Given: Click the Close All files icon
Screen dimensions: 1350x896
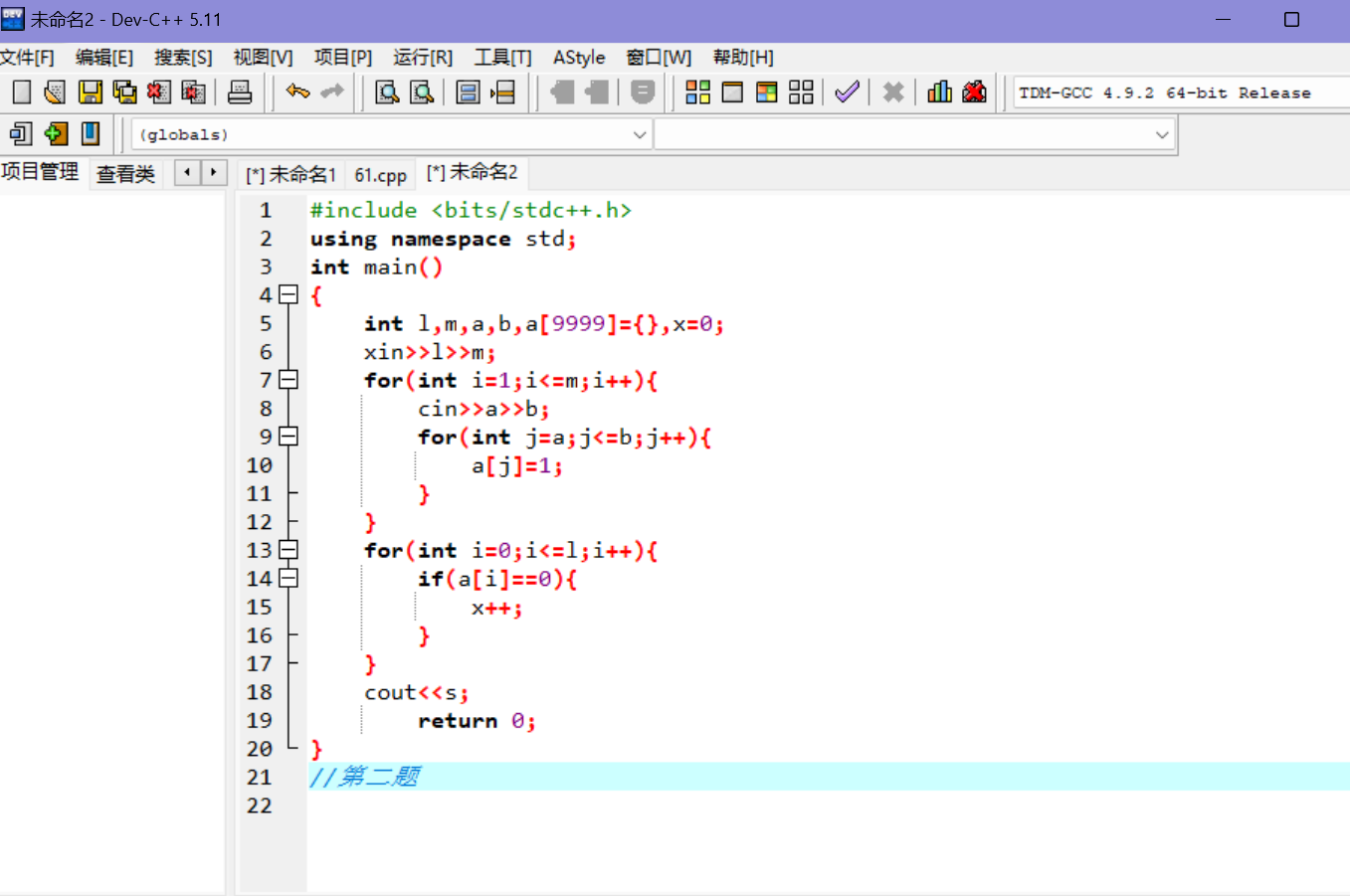Looking at the screenshot, I should [x=193, y=92].
